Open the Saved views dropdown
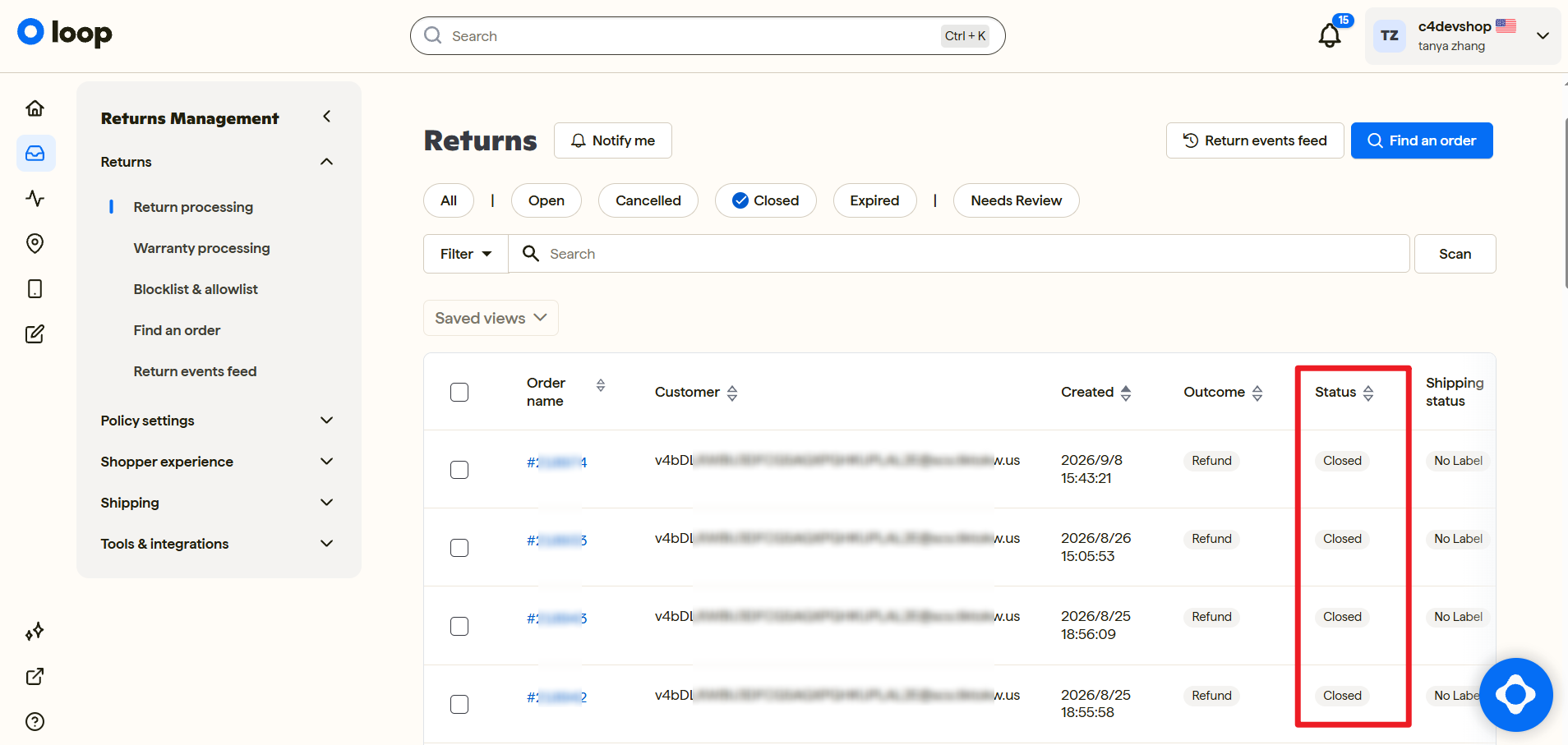1568x745 pixels. tap(491, 318)
